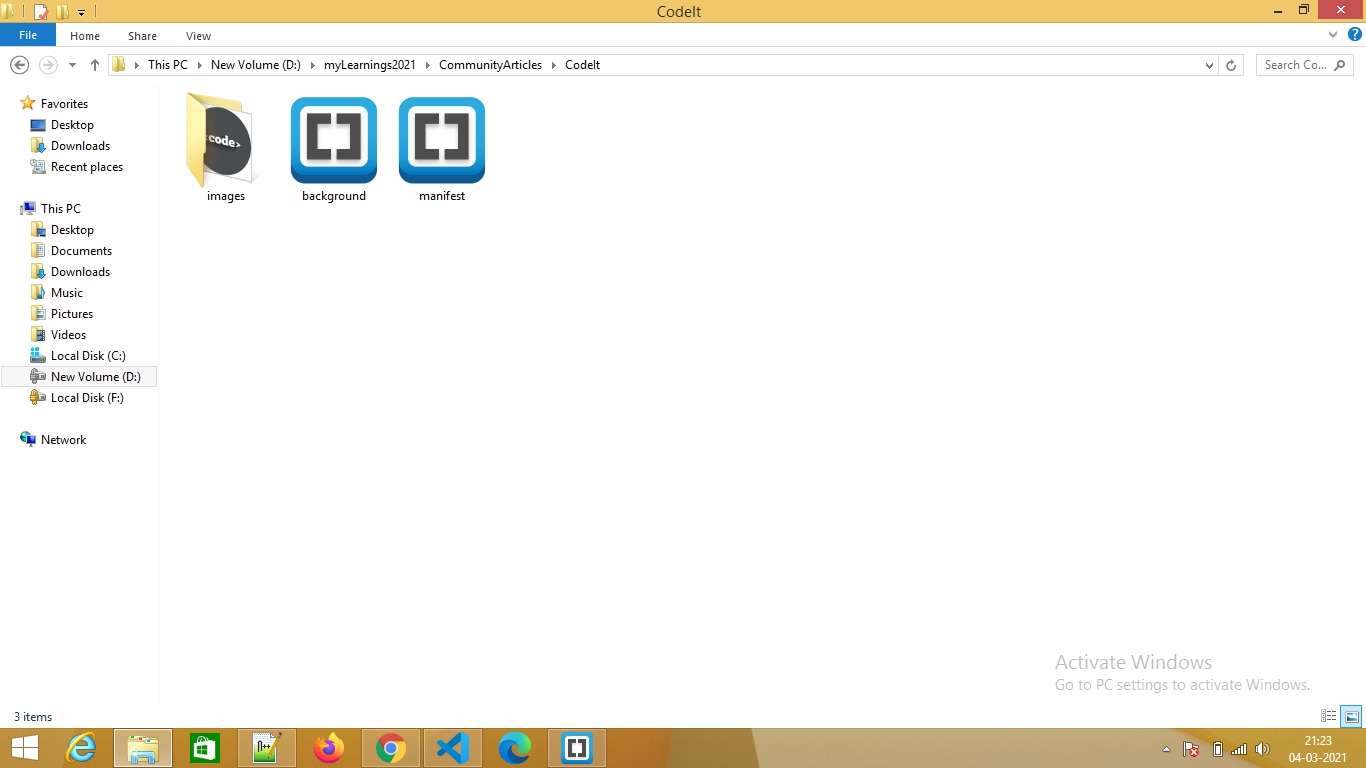
Task: Open Network in the navigation pane
Action: (63, 440)
